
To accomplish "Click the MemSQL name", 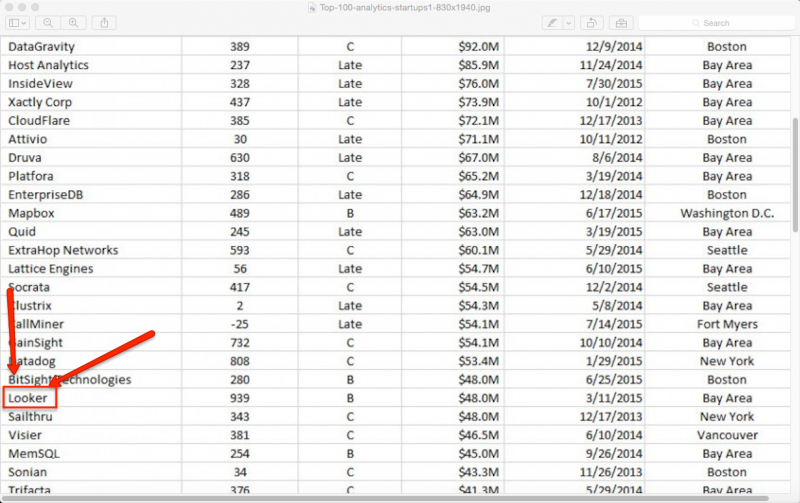I will click(x=34, y=454).
